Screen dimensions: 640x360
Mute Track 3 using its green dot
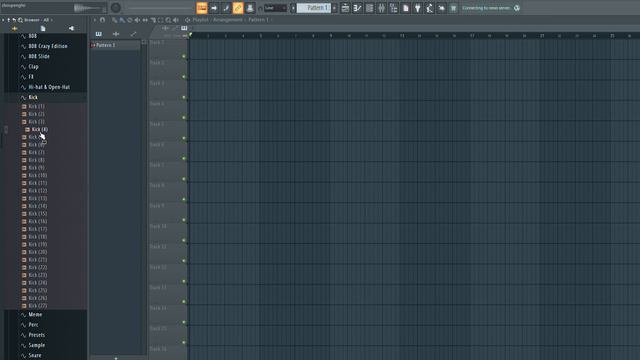pos(184,97)
